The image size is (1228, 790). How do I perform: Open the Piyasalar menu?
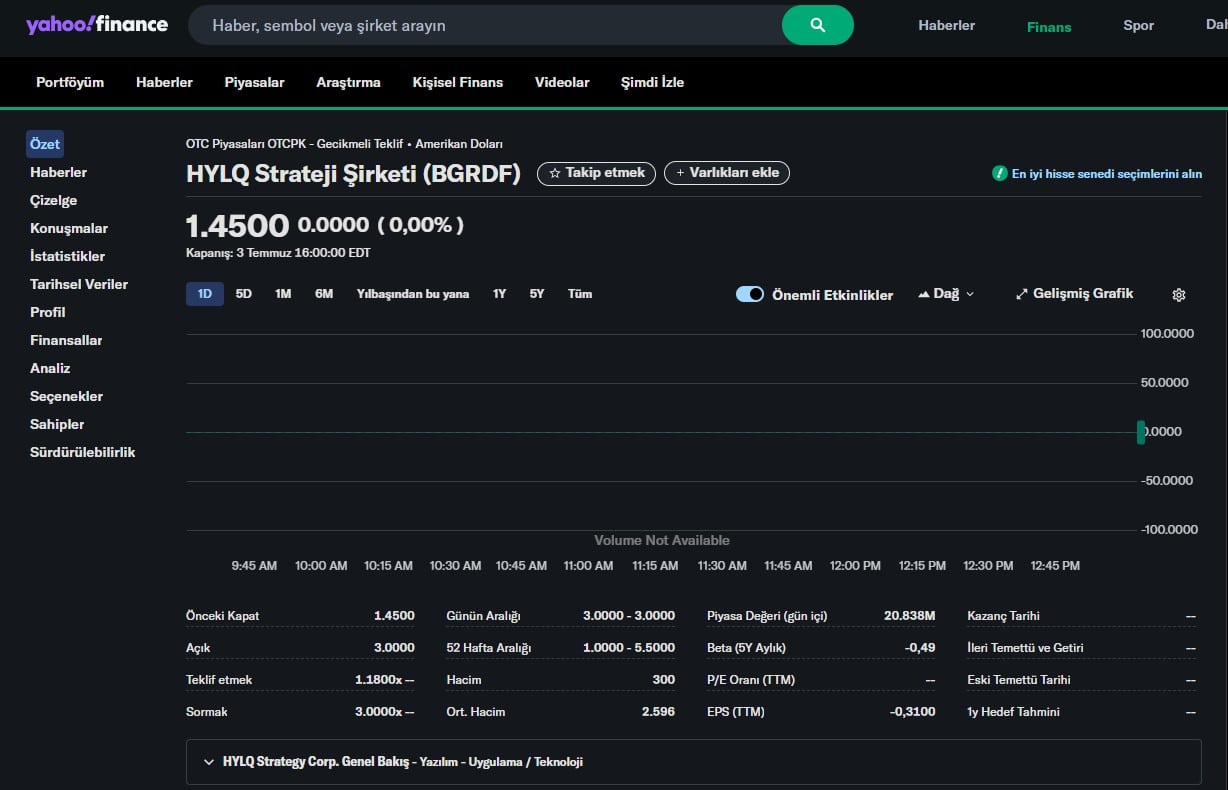(254, 82)
